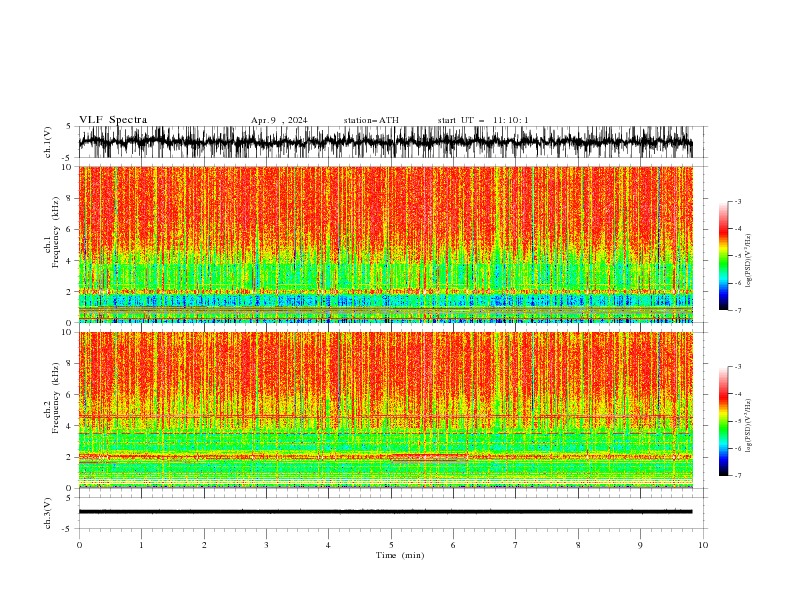The height and width of the screenshot is (612, 792).
Task: Click the ch.2 "Frequency (kHz)" axis label
Action: 56,397
